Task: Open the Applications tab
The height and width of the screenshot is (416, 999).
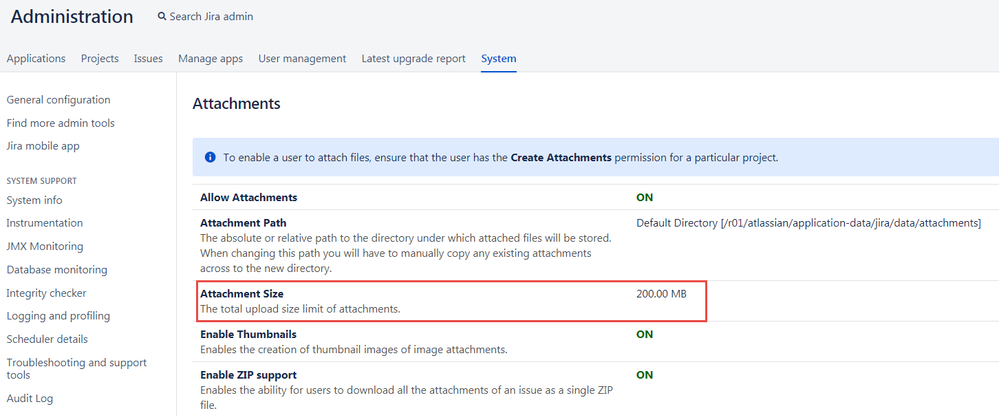Action: click(x=36, y=59)
